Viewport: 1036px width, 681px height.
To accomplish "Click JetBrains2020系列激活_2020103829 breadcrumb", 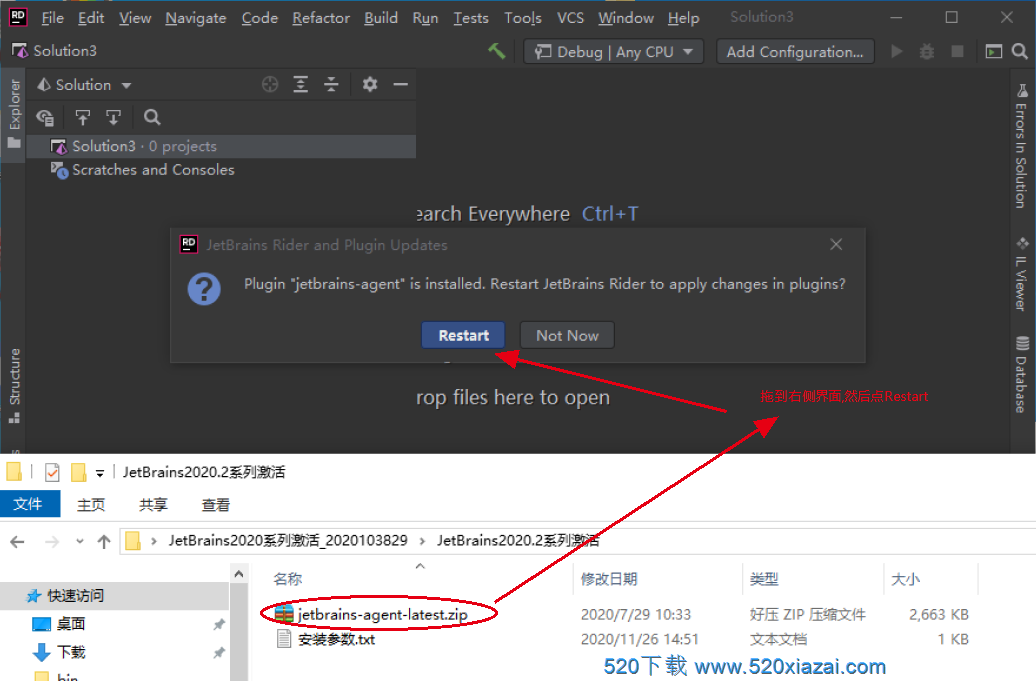I will click(x=288, y=540).
